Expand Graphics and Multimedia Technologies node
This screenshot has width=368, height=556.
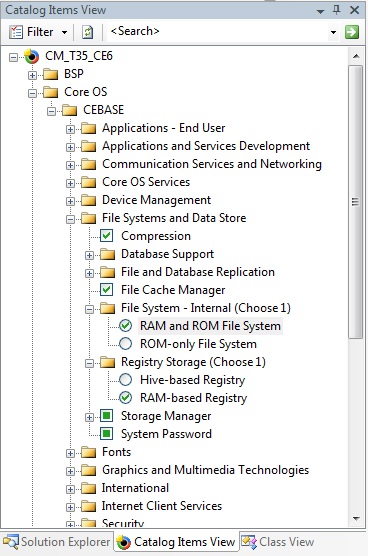click(70, 471)
